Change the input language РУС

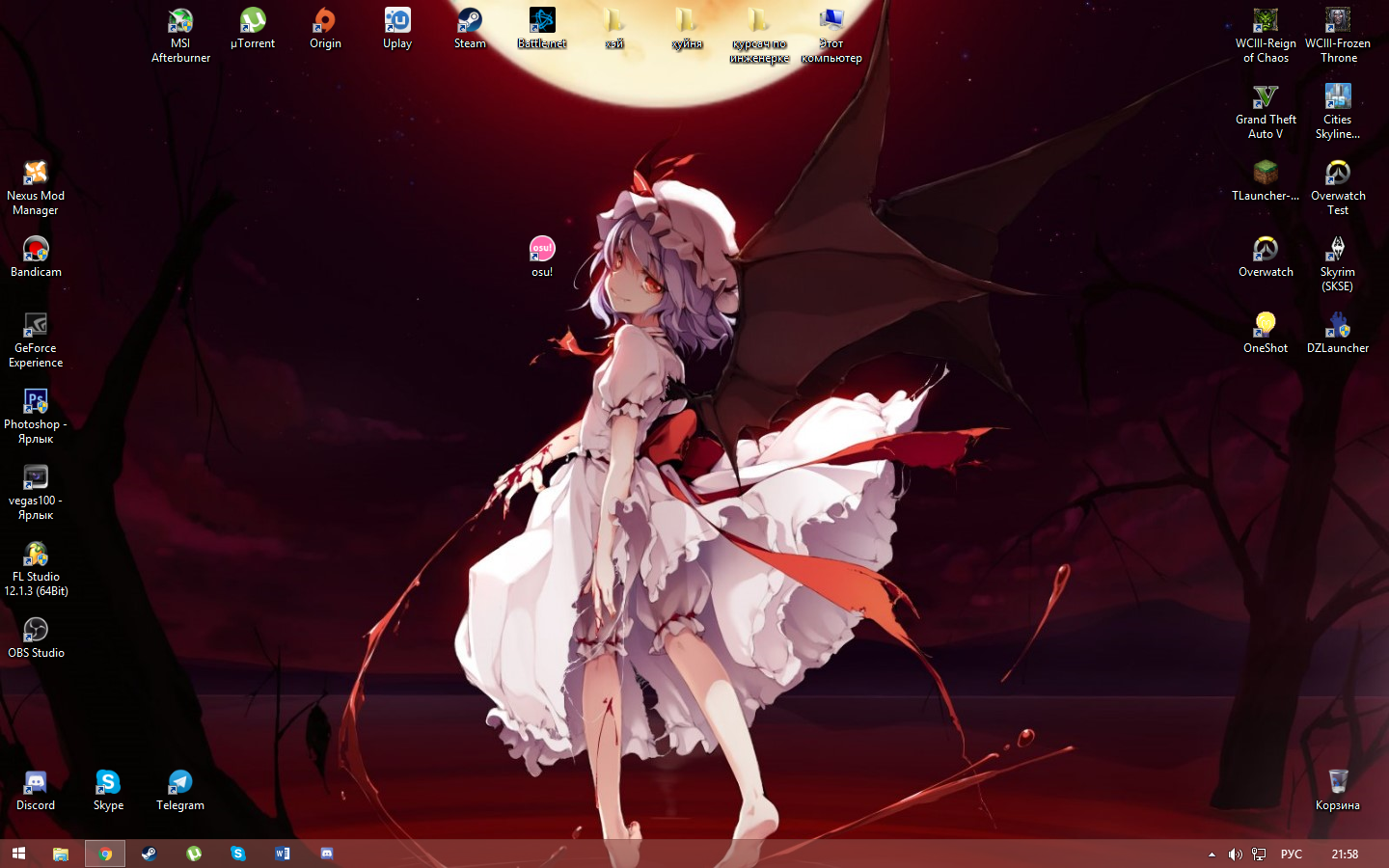[1292, 854]
